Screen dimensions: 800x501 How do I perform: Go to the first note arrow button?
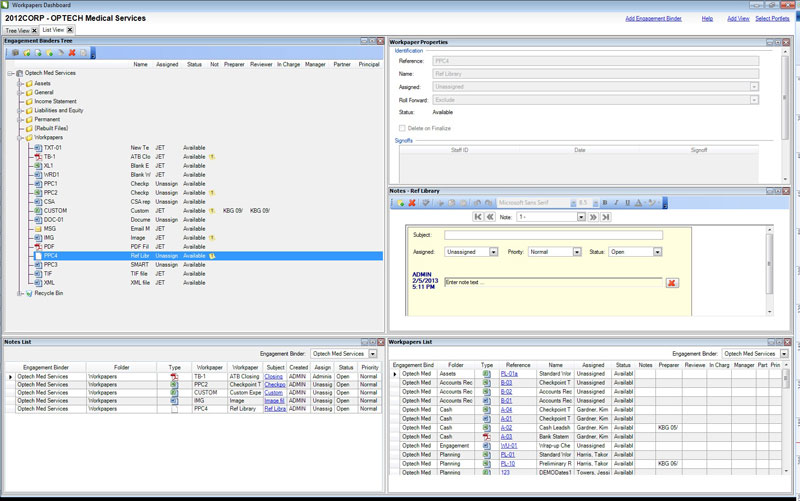[479, 217]
